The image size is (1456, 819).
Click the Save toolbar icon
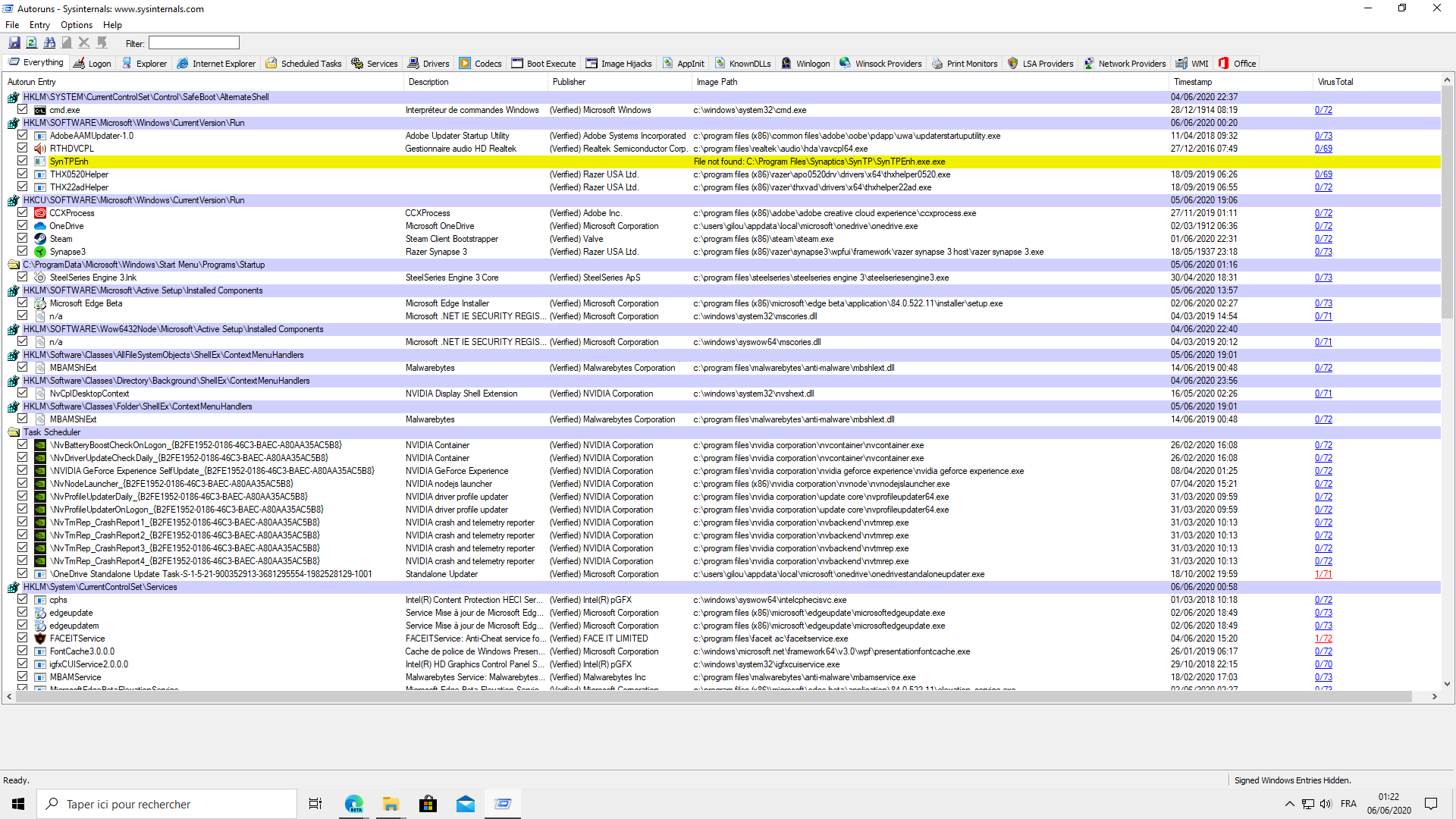[x=14, y=43]
